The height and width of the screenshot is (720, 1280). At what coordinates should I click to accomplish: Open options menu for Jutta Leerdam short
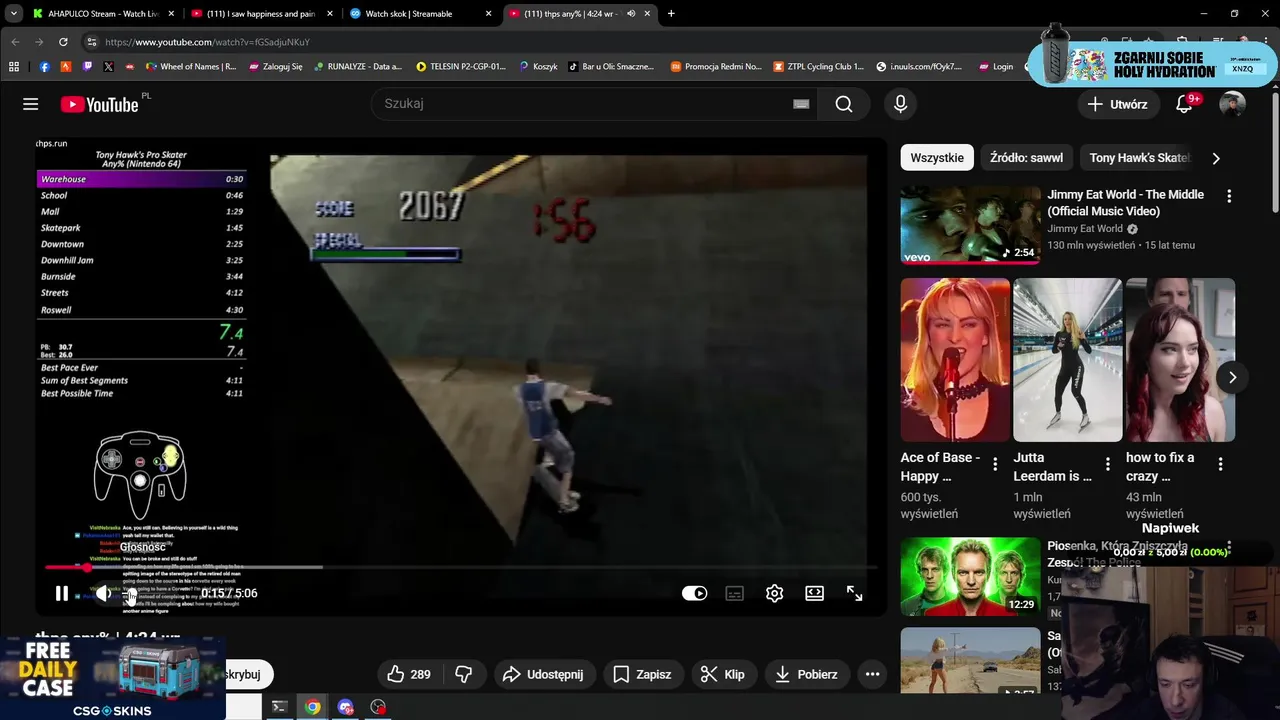pos(1107,464)
